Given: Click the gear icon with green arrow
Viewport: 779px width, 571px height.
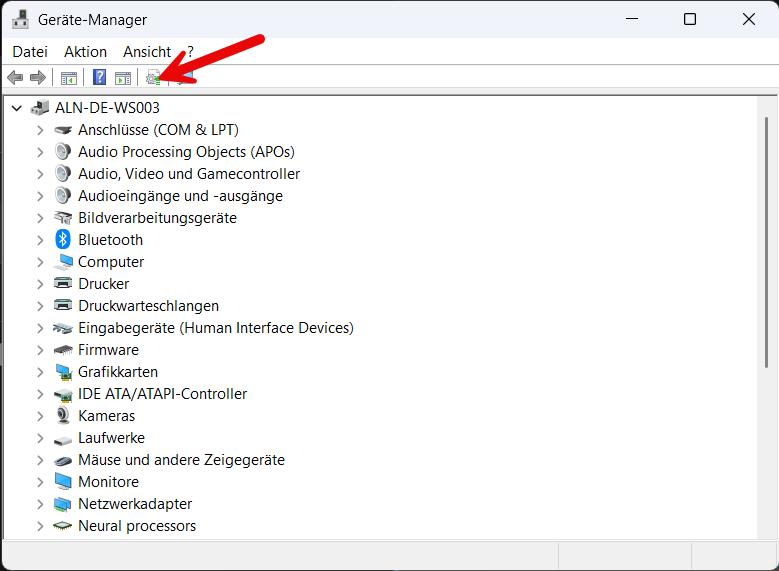Looking at the screenshot, I should pyautogui.click(x=153, y=78).
